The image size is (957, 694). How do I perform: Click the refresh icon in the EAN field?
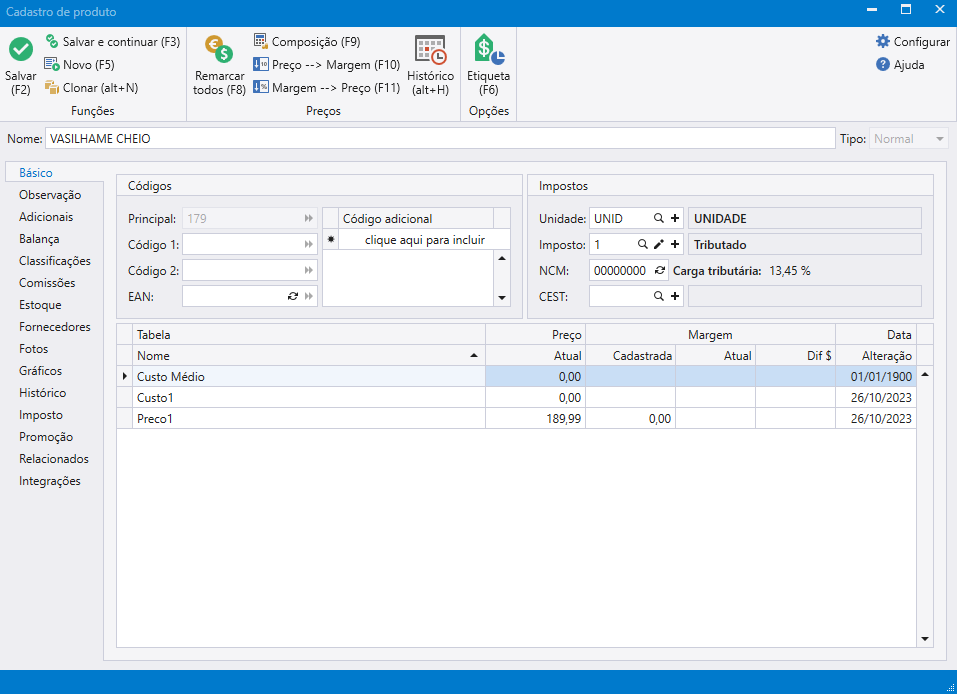[x=293, y=296]
